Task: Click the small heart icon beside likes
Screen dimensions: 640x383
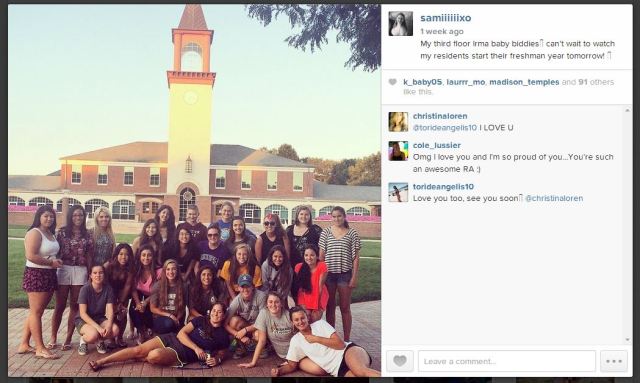Action: 392,82
